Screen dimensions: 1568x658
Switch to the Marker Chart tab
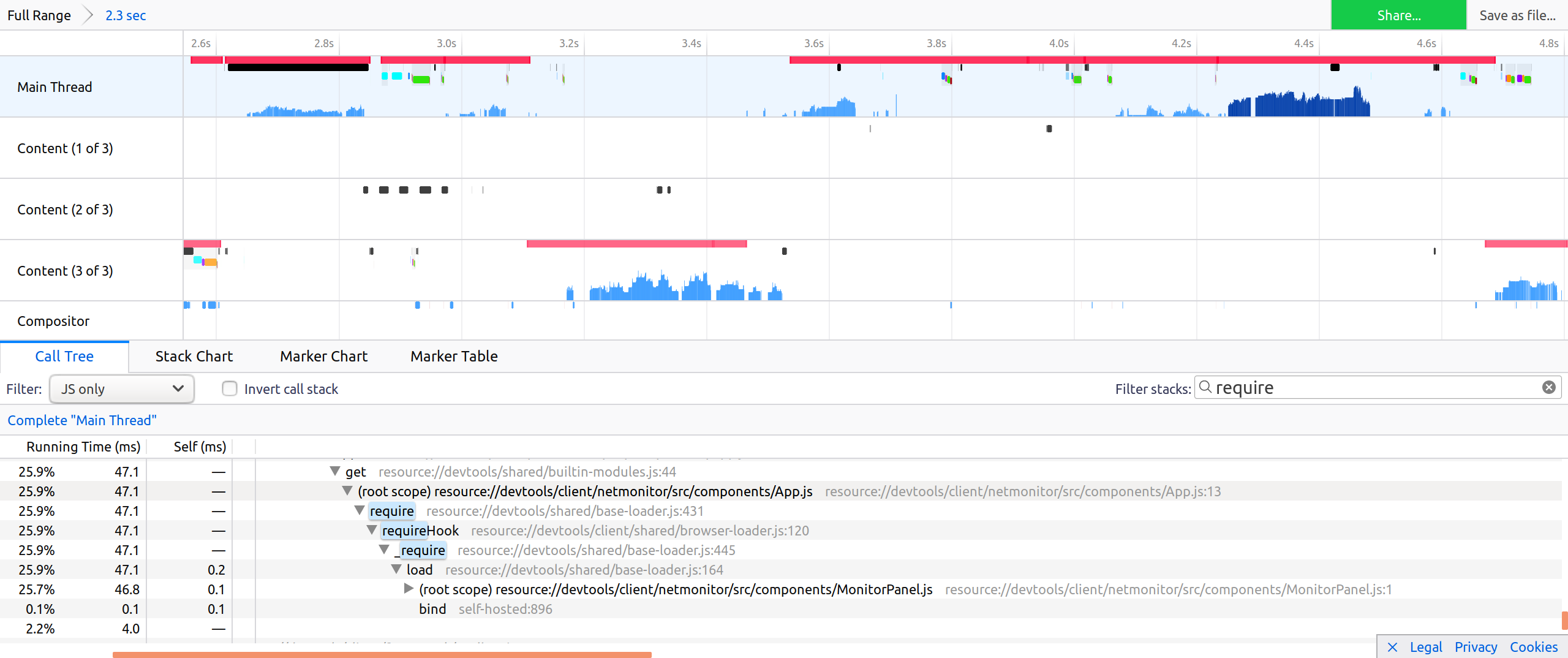pyautogui.click(x=323, y=356)
